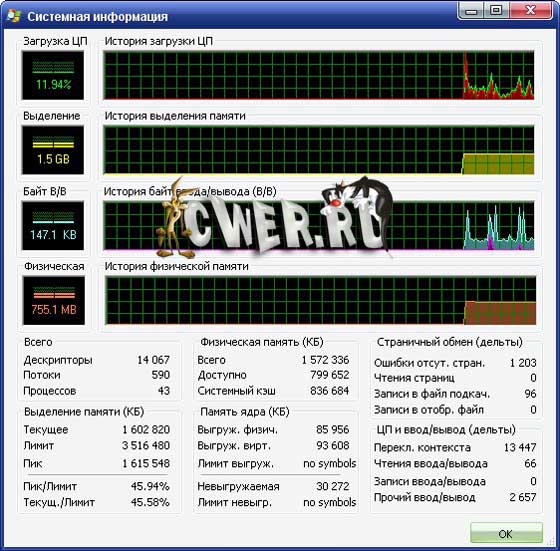Click the window icon in the title bar
This screenshot has height=551, width=560.
[14, 16]
